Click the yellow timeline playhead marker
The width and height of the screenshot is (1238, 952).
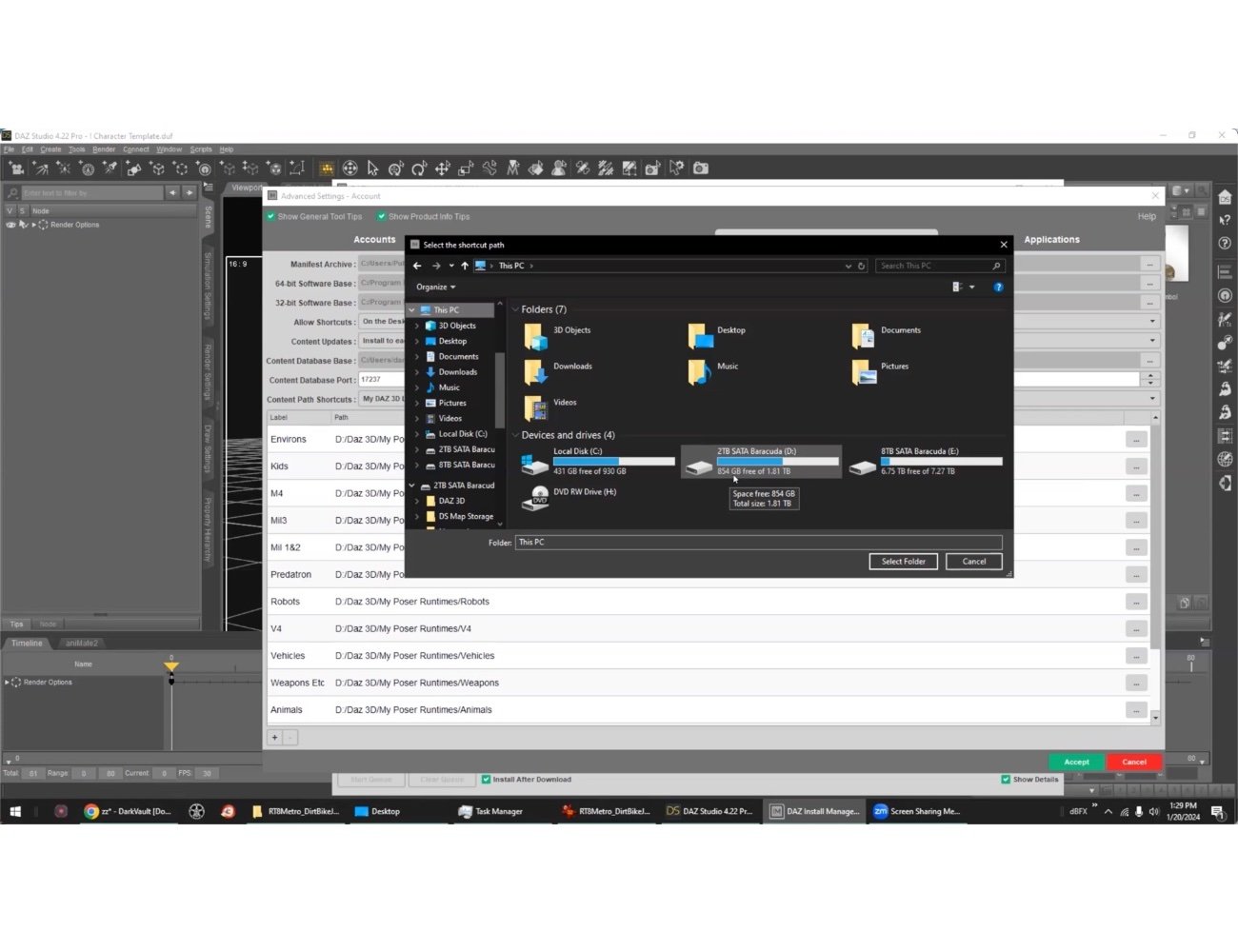tap(171, 666)
